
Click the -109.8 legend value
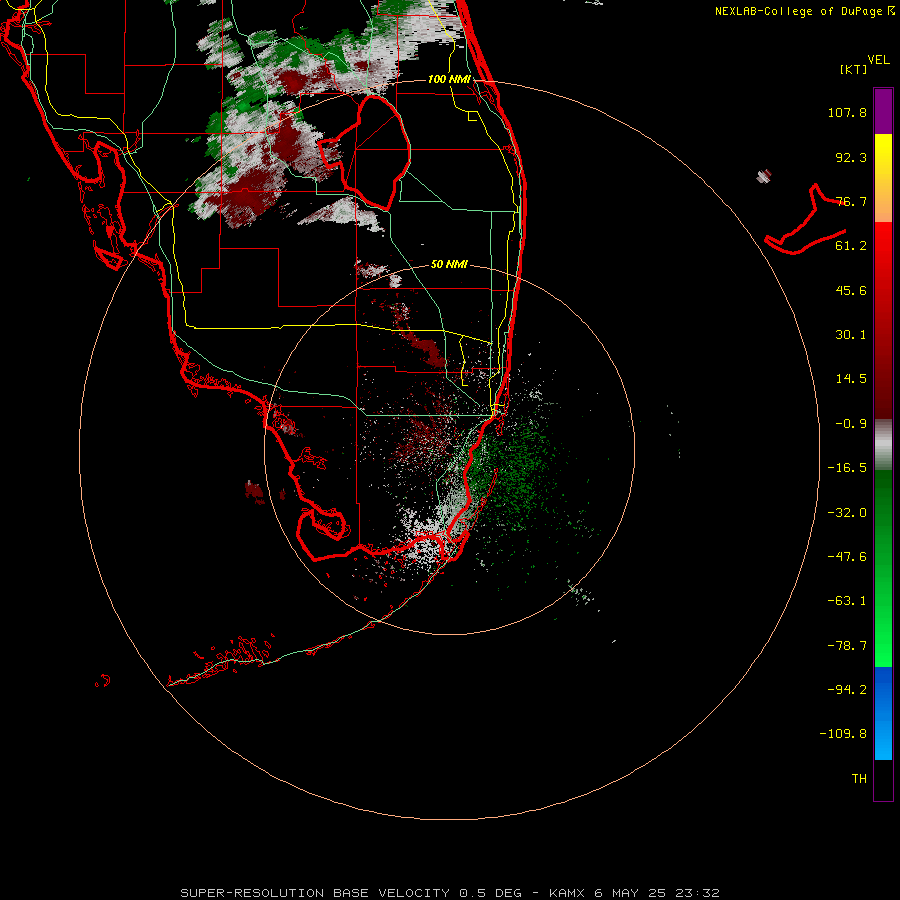tap(844, 734)
